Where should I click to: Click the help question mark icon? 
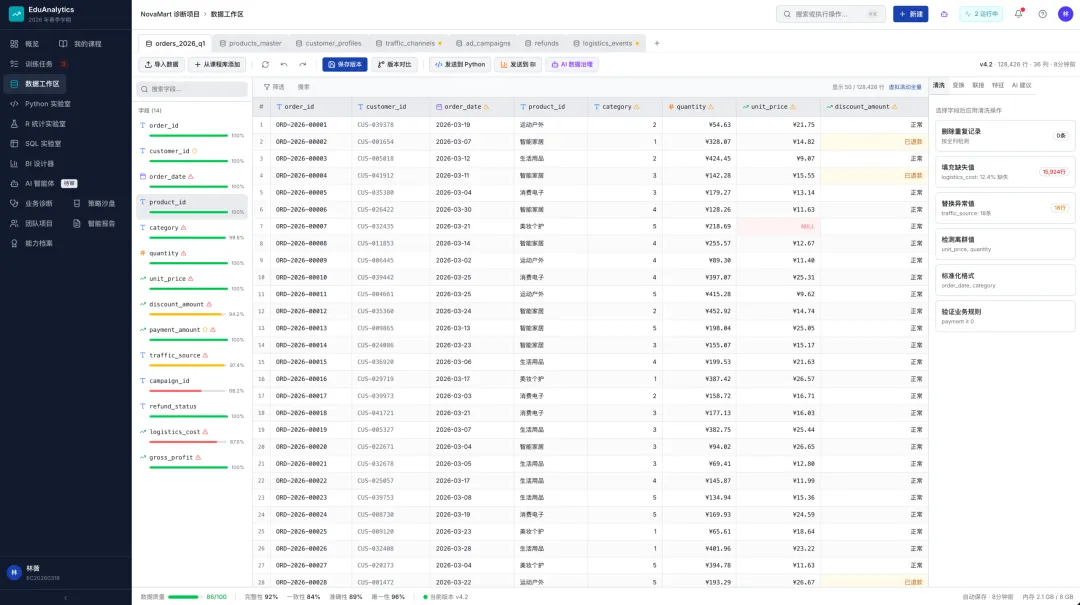click(1042, 14)
